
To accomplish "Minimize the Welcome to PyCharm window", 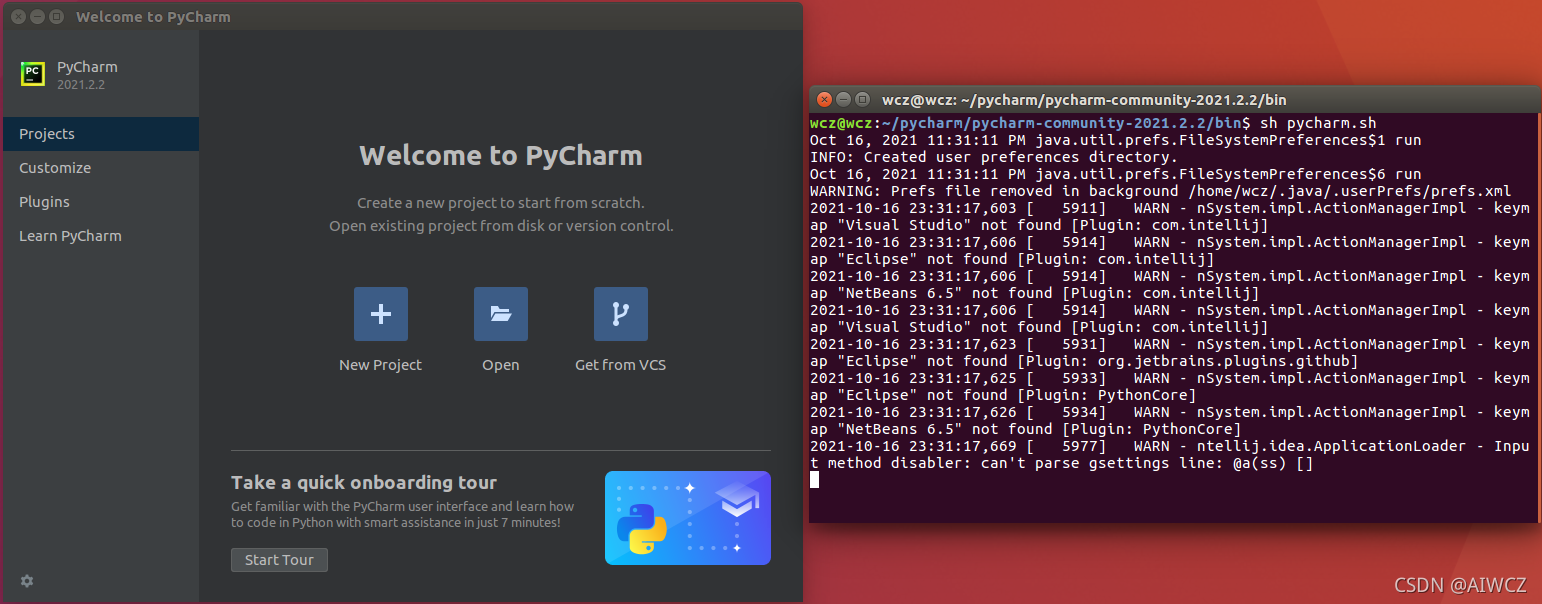I will click(37, 17).
